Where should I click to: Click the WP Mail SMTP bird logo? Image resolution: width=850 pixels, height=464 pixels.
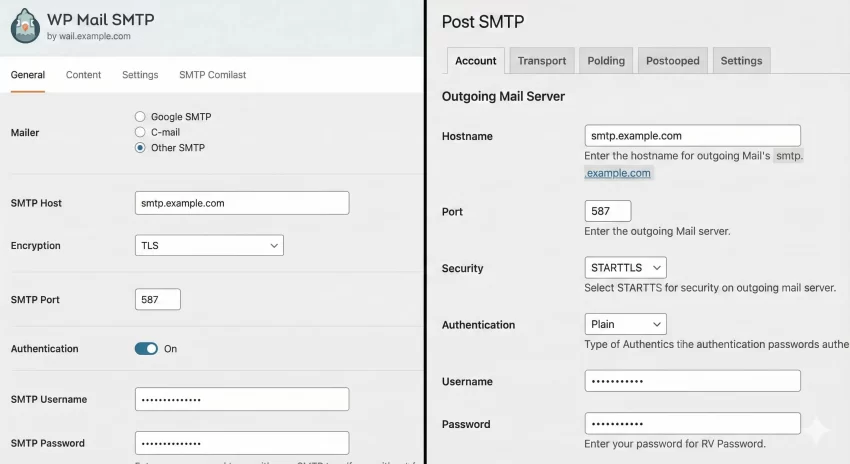click(x=25, y=25)
